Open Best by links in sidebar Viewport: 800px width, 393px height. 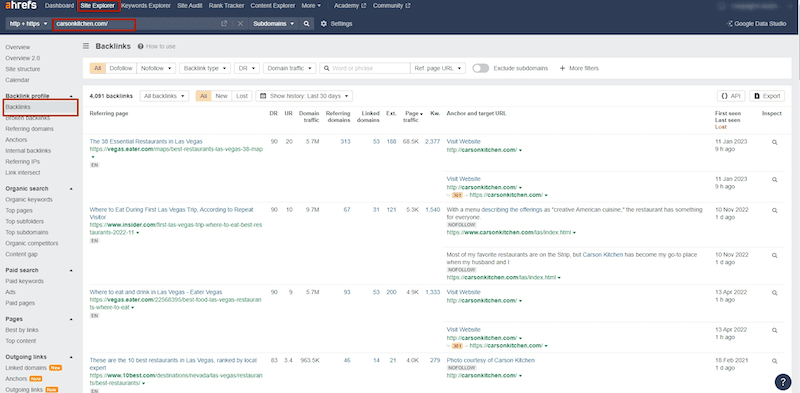pos(22,330)
